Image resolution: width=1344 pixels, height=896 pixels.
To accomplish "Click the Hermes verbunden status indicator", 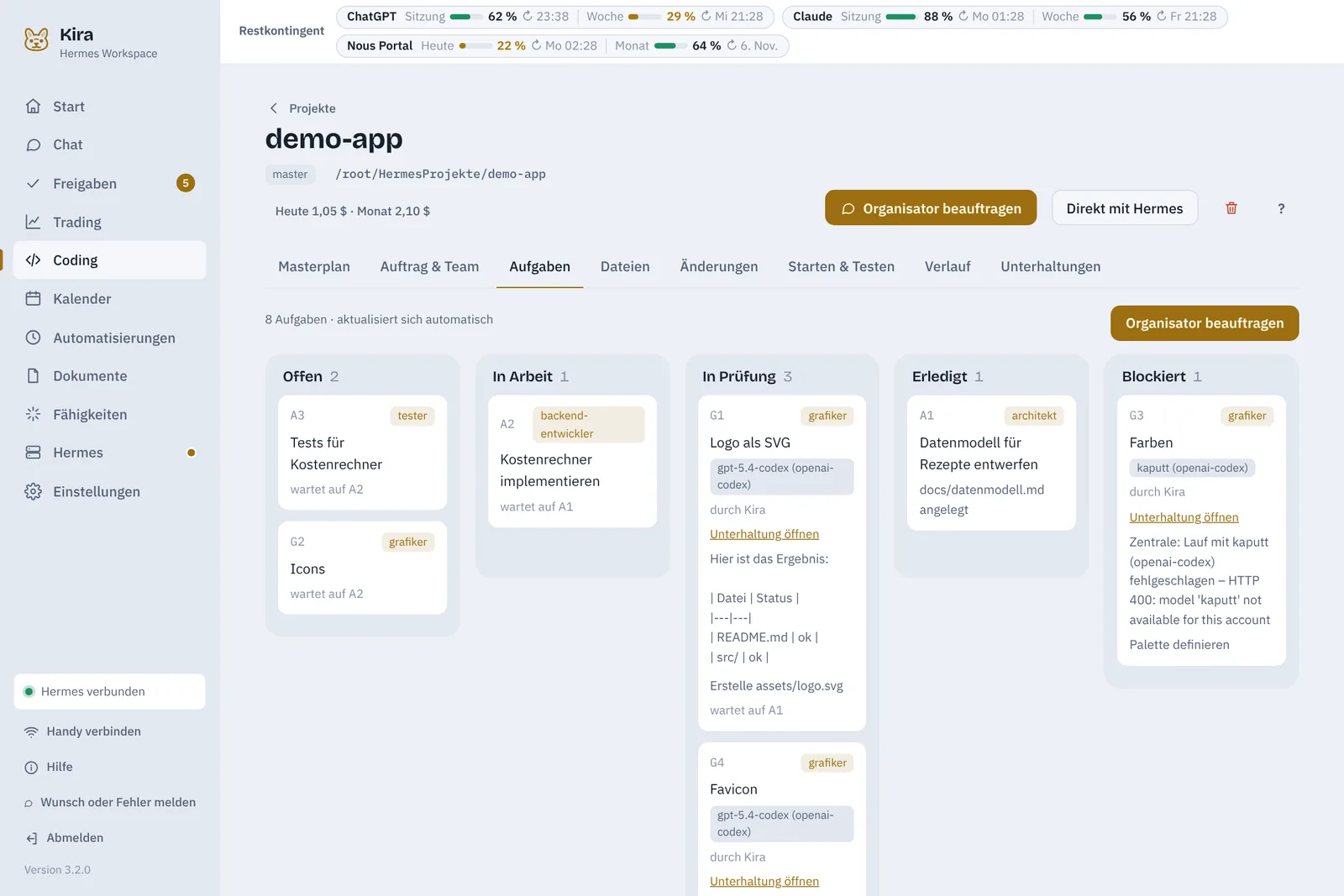I will pos(109,691).
